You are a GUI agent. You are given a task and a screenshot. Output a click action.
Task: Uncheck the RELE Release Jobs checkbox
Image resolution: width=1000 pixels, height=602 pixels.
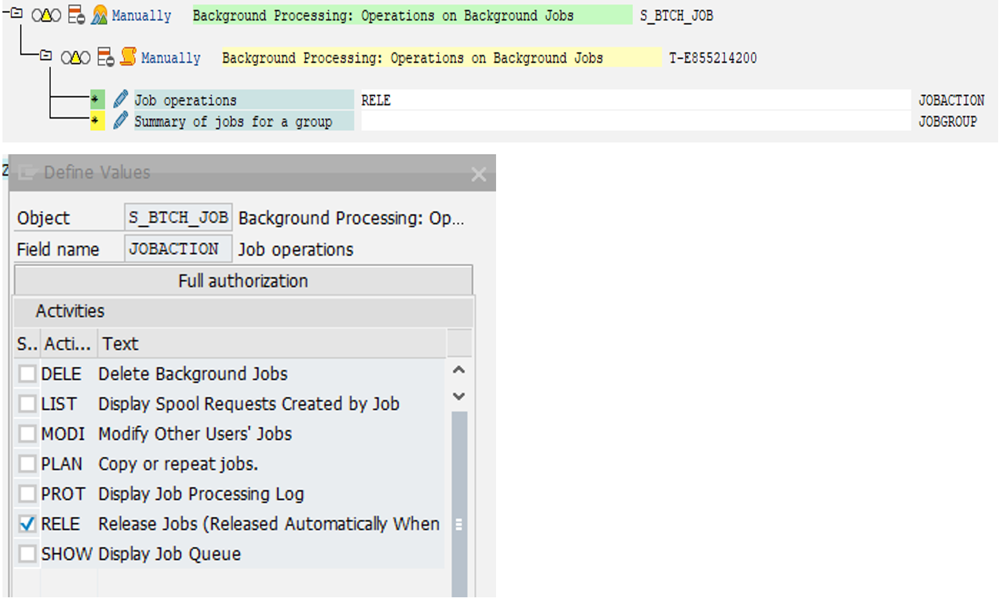(27, 524)
